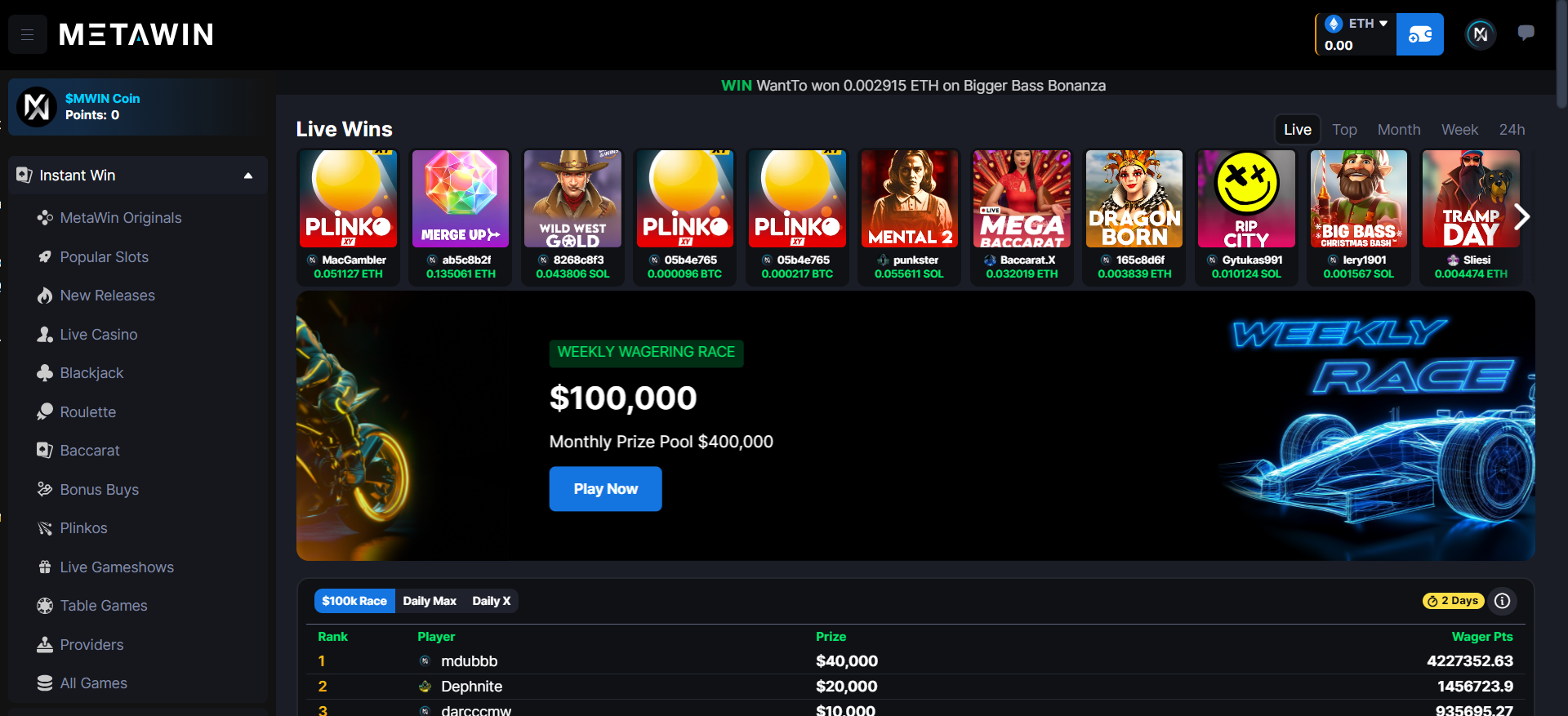
Task: Select the Daily X tab
Action: (491, 601)
